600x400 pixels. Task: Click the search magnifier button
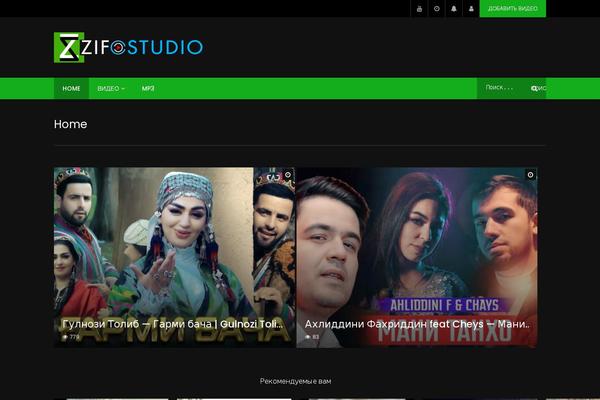(538, 88)
